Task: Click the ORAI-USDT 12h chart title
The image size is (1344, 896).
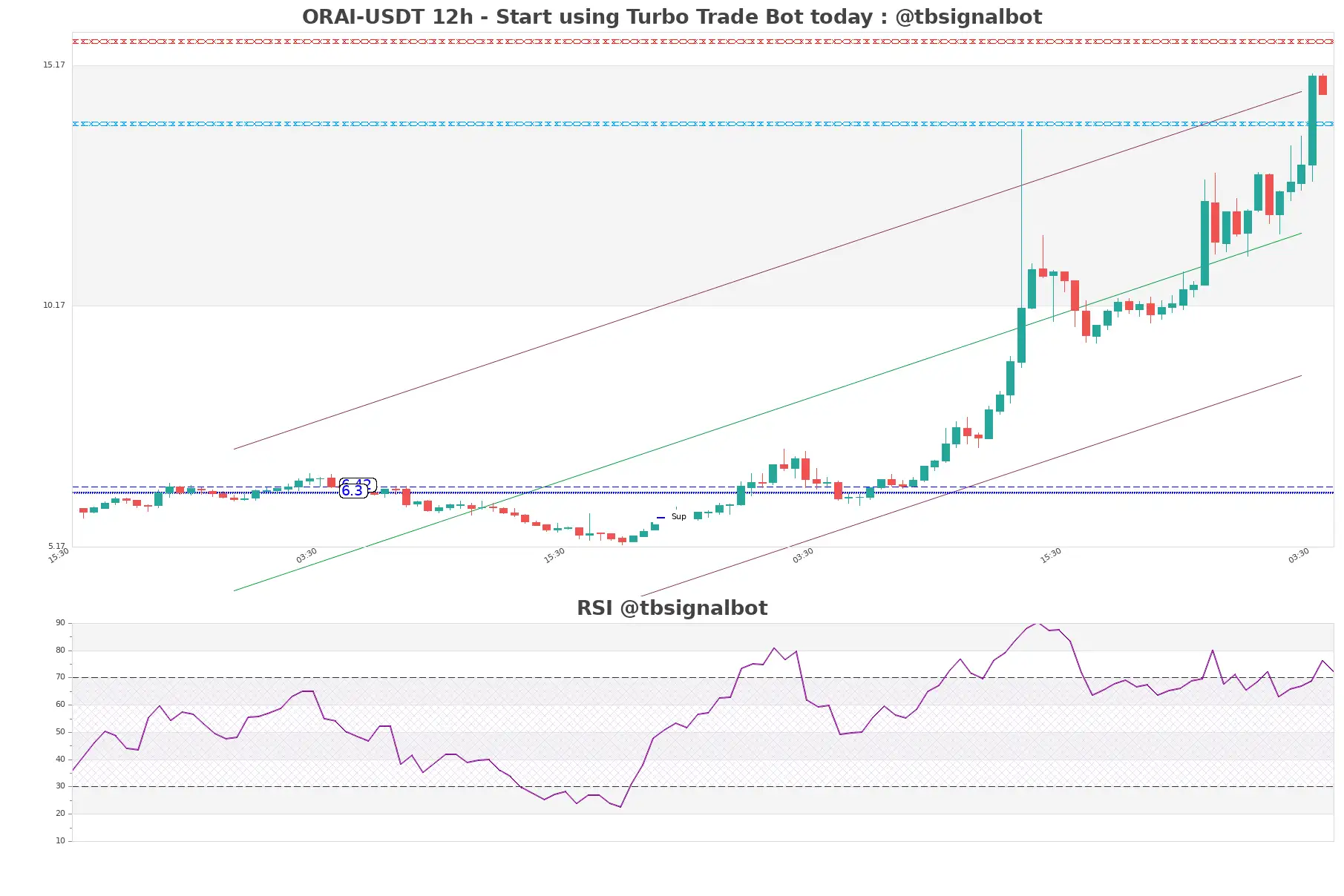Action: point(672,17)
